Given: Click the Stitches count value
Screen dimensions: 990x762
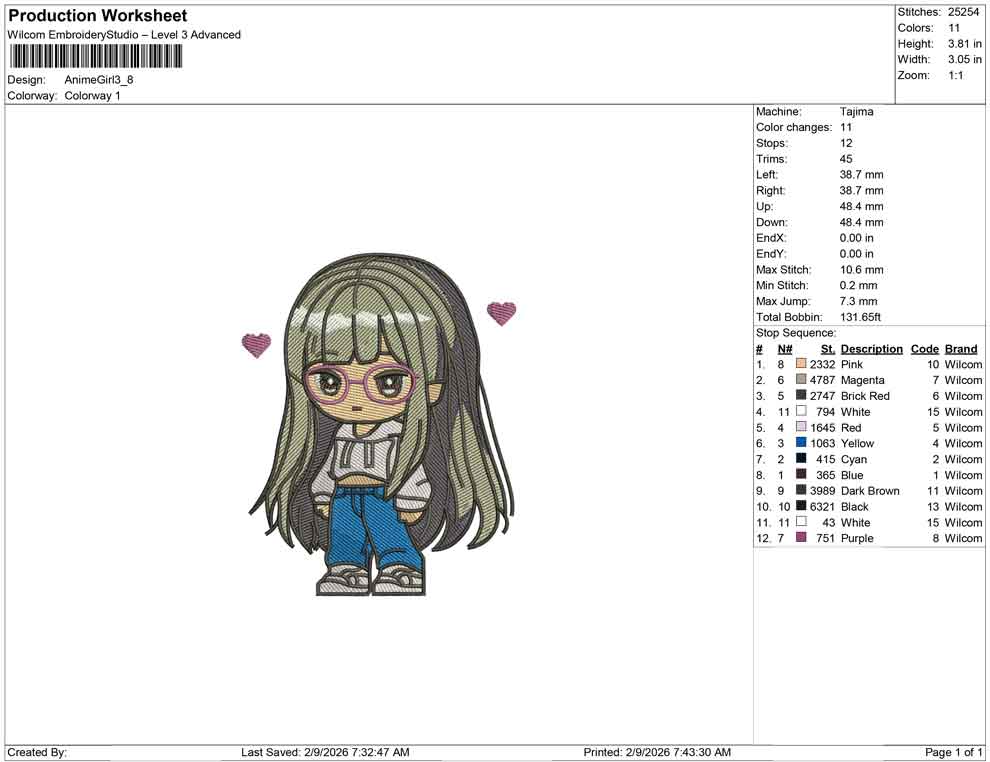Looking at the screenshot, I should [964, 12].
